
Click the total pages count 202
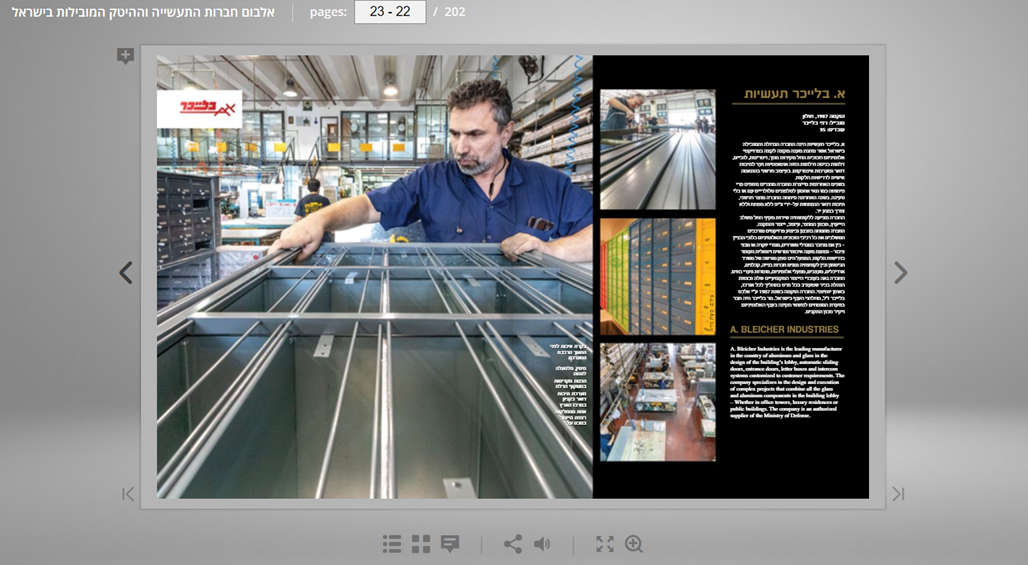click(x=455, y=12)
